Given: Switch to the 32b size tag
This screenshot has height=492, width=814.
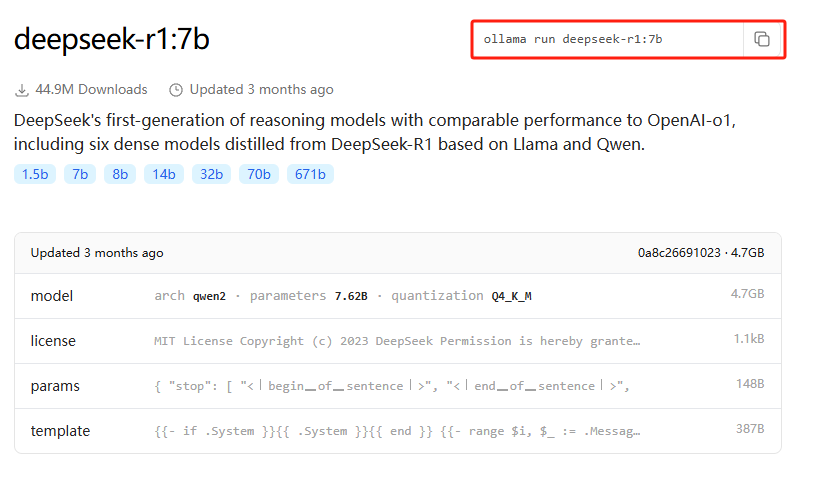Looking at the screenshot, I should 211,174.
